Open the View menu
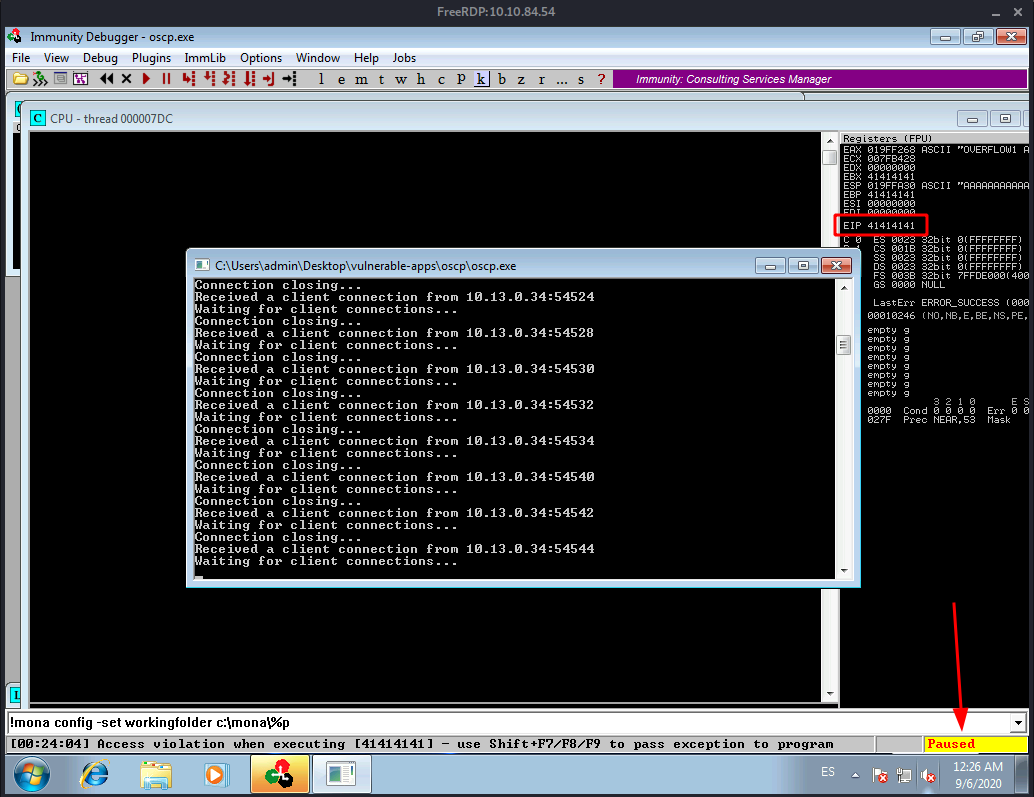1034x797 pixels. click(56, 58)
